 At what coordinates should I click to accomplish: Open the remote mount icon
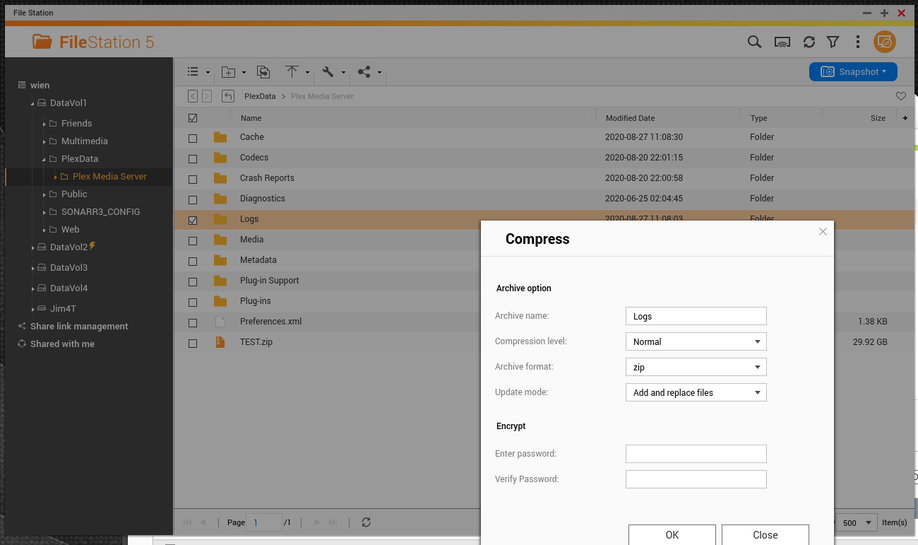[x=782, y=42]
